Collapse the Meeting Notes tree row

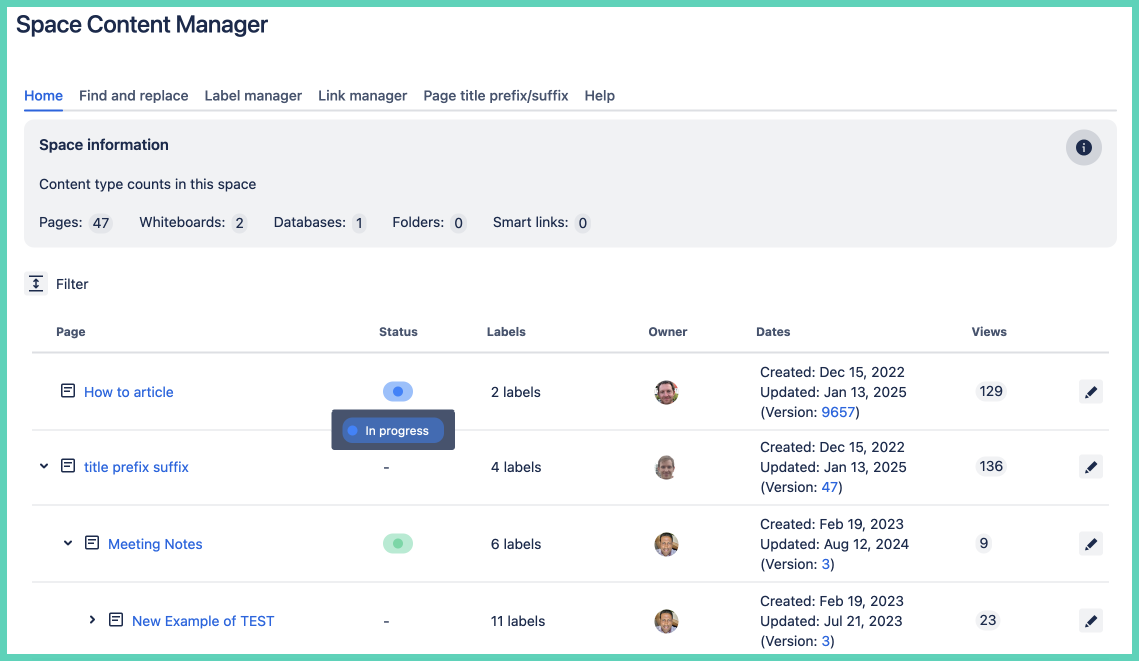pos(68,543)
